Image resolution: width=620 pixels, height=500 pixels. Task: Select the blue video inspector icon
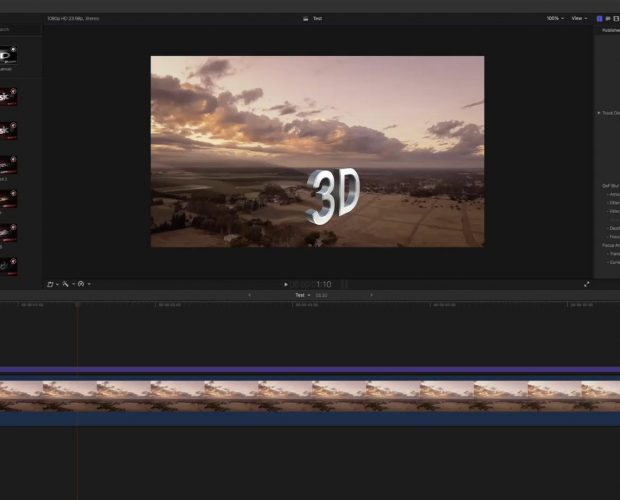coord(599,19)
